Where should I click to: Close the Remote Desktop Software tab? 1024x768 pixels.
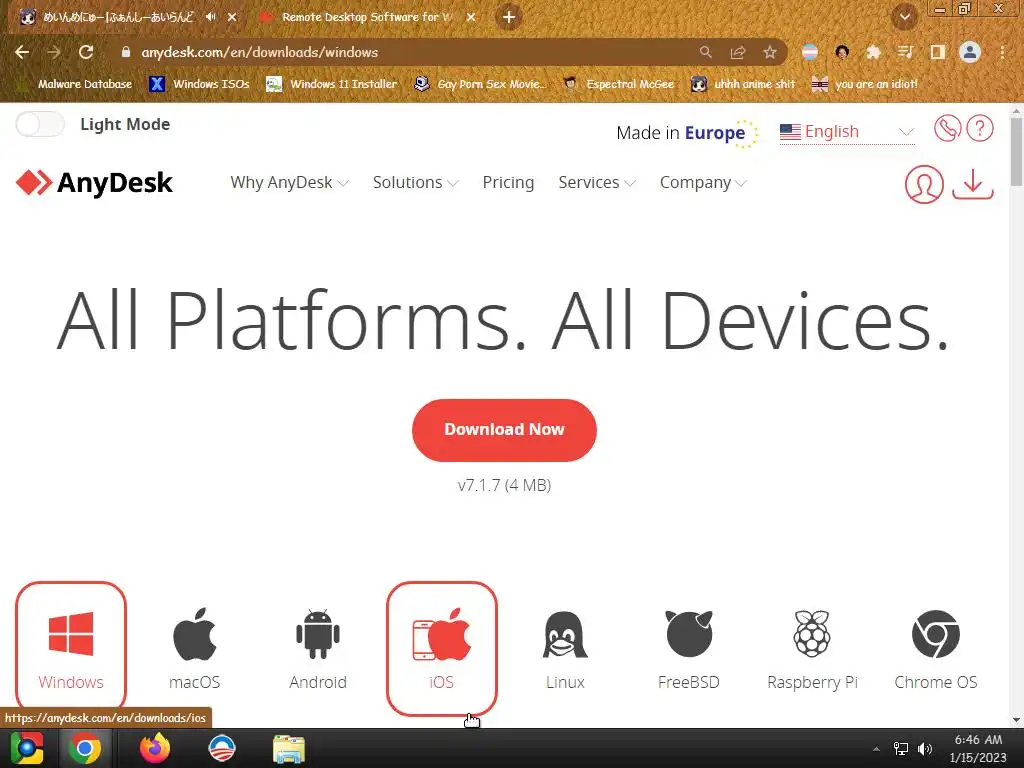pos(471,17)
